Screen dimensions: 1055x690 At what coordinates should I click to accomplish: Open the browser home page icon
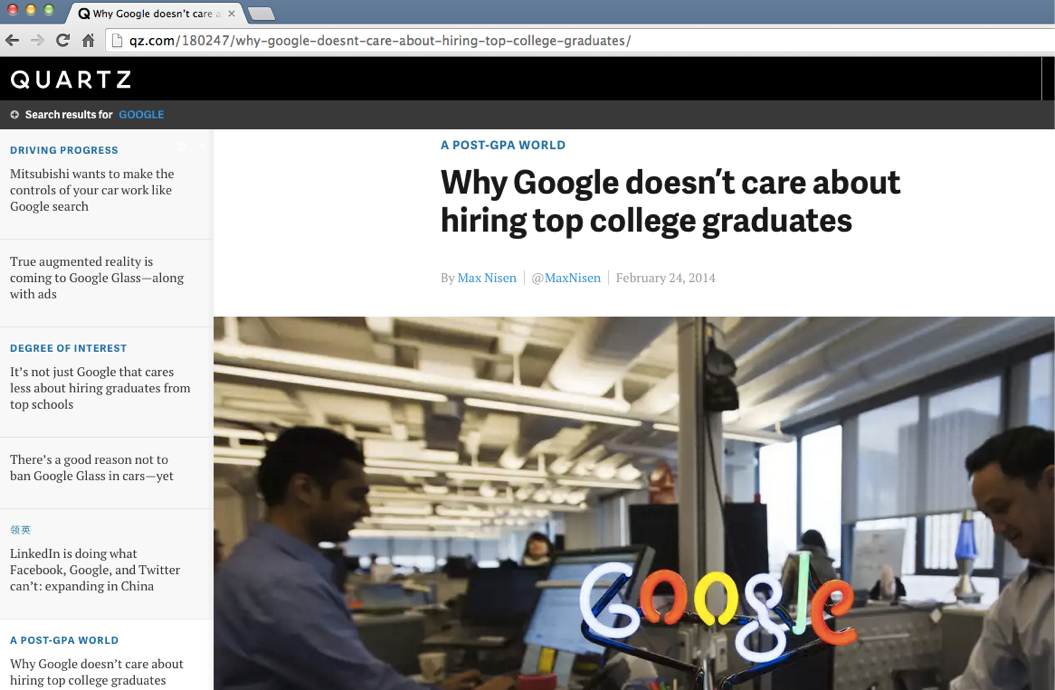click(88, 40)
